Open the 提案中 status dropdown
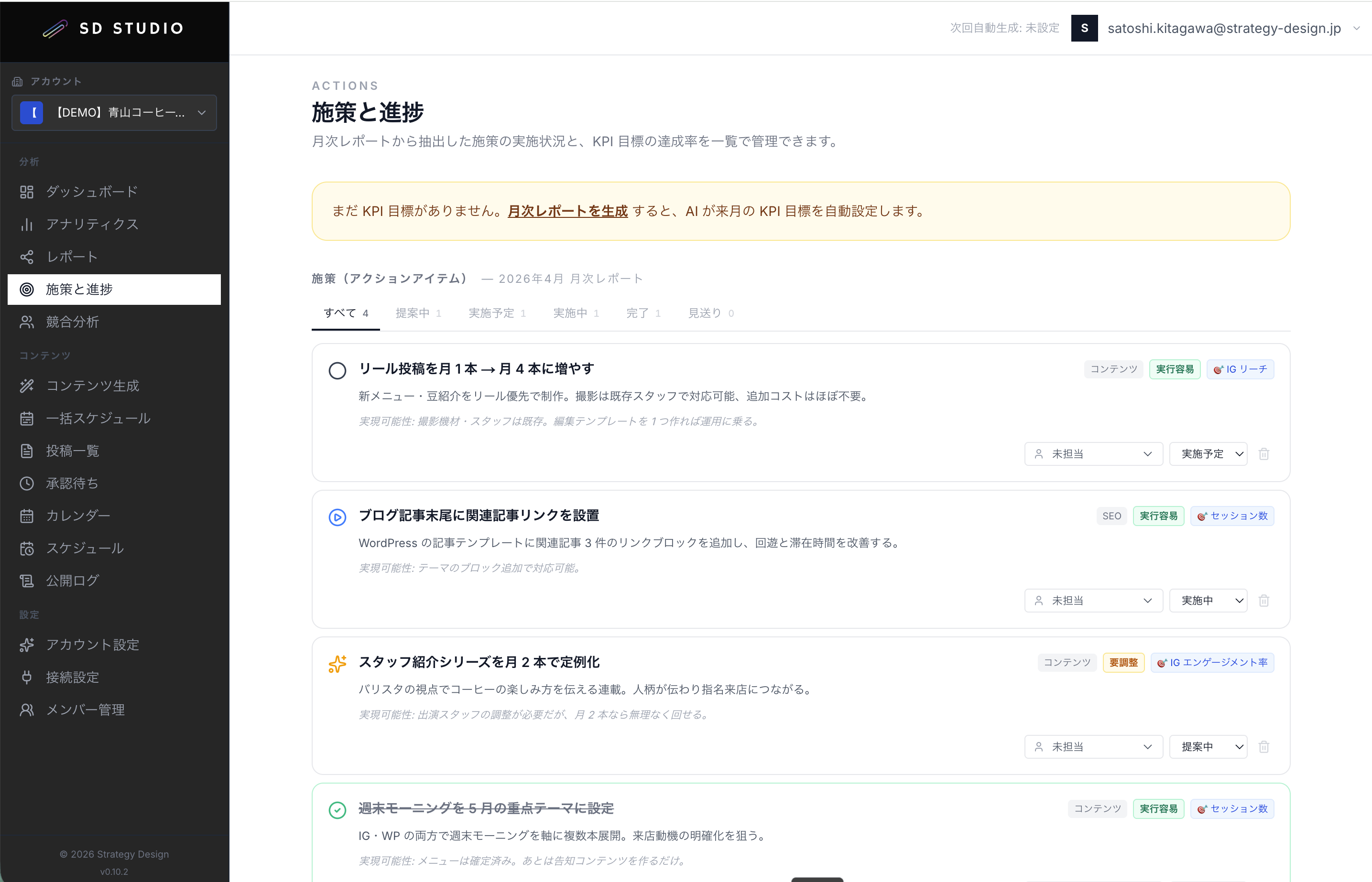The height and width of the screenshot is (882, 1372). pos(1208,747)
